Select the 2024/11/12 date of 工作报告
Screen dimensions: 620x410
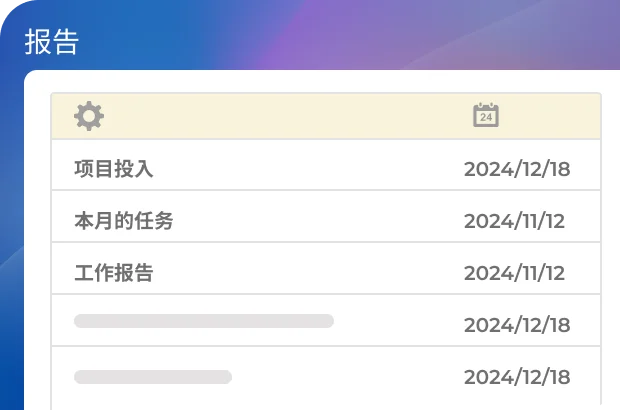(x=514, y=273)
